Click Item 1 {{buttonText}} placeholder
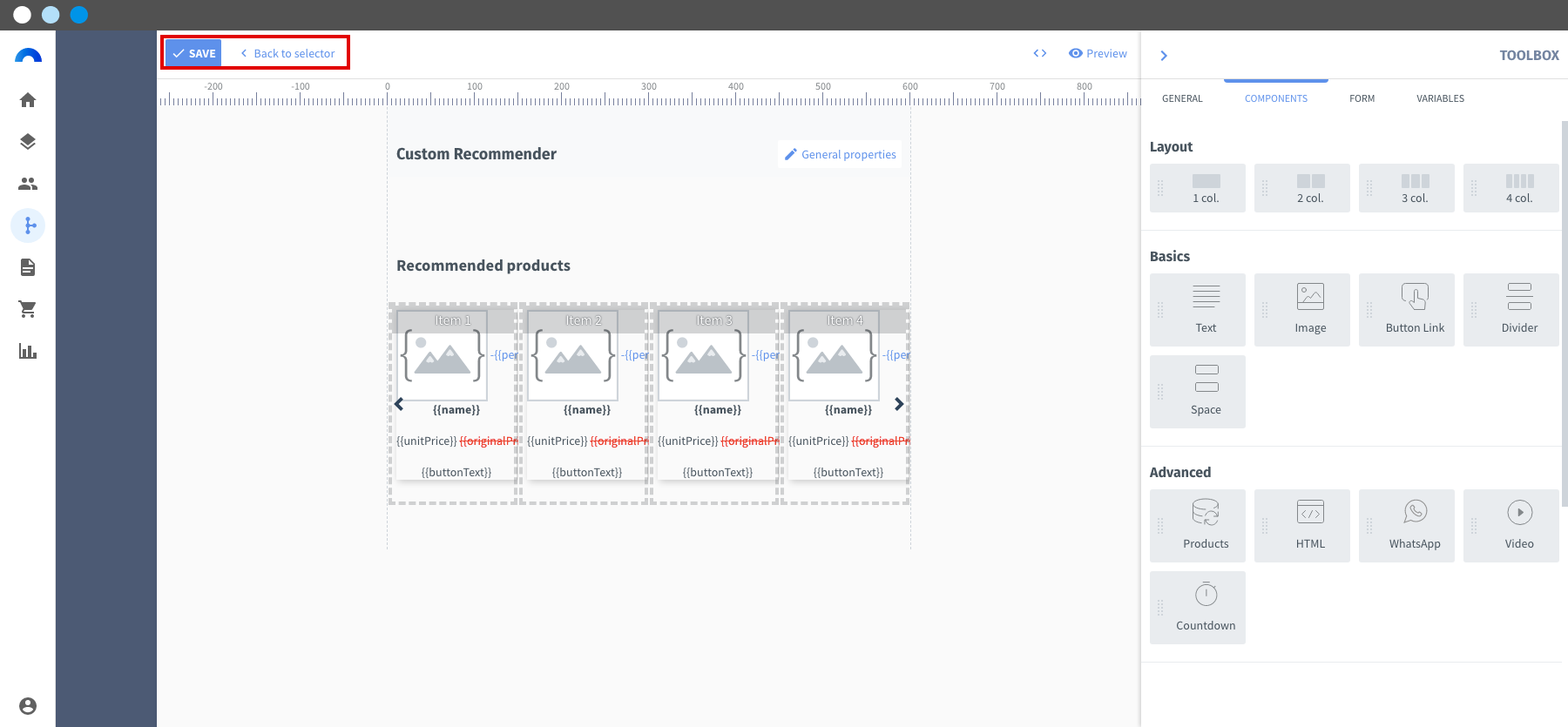Viewport: 1568px width, 727px height. (456, 472)
